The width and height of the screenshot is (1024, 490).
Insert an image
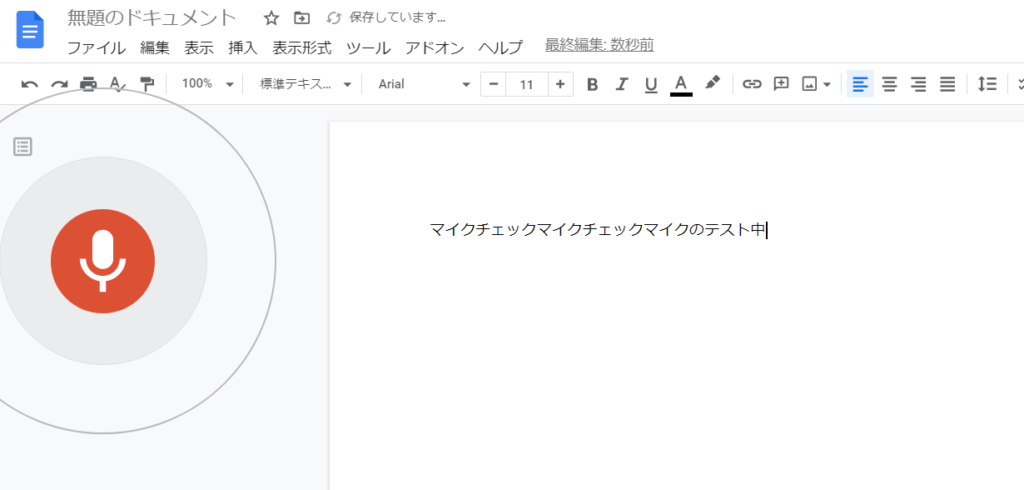[x=810, y=84]
